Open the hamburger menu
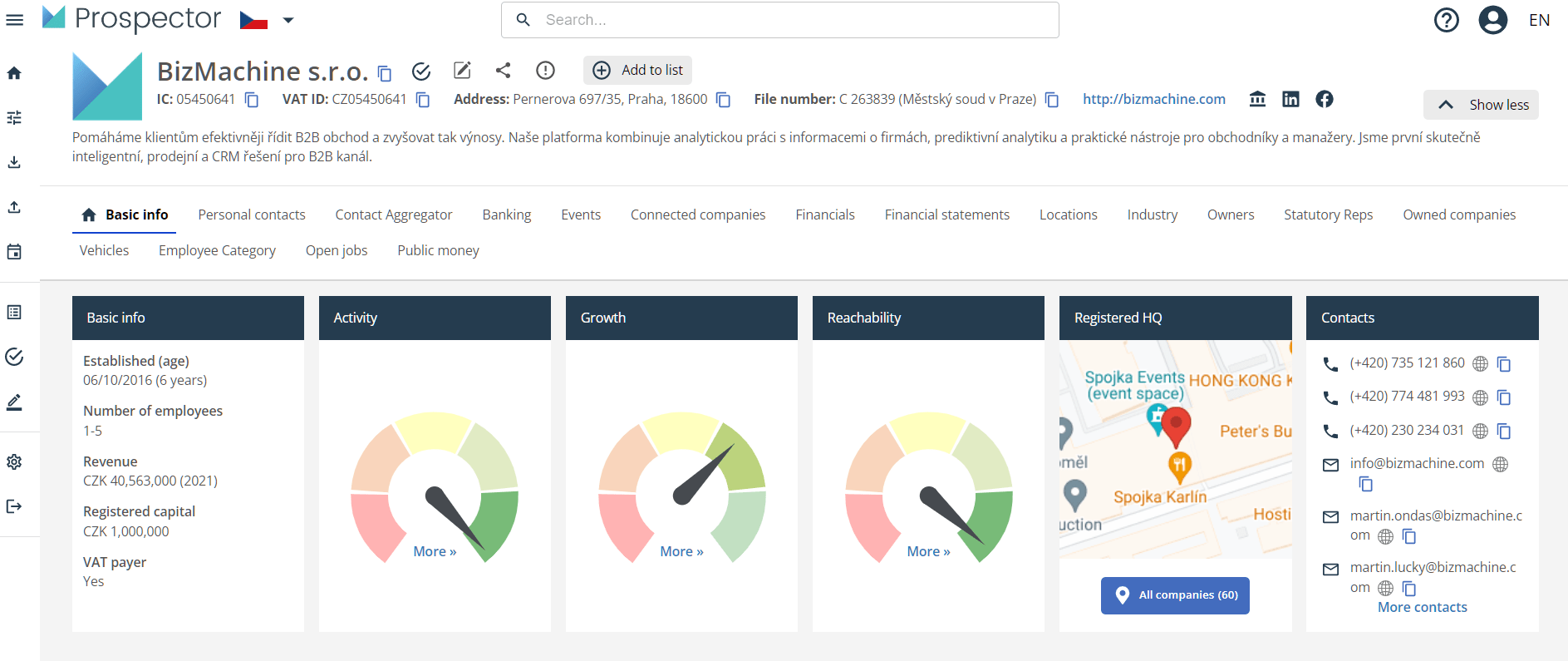Image resolution: width=1568 pixels, height=661 pixels. click(x=14, y=20)
